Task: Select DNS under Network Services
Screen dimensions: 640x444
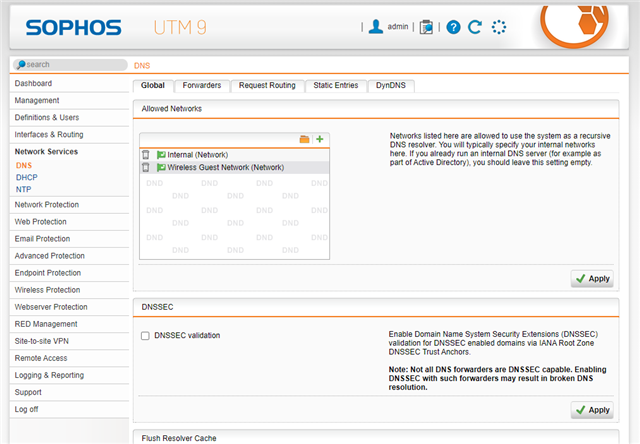Action: point(24,165)
